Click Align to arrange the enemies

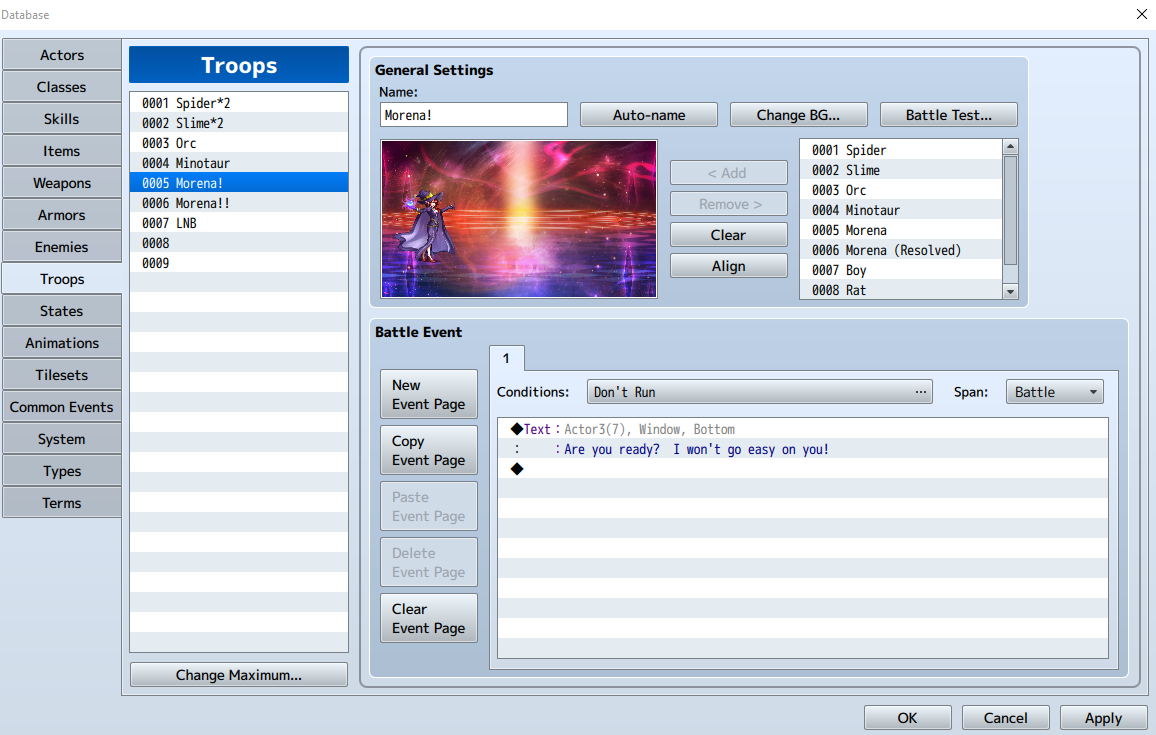click(x=728, y=265)
